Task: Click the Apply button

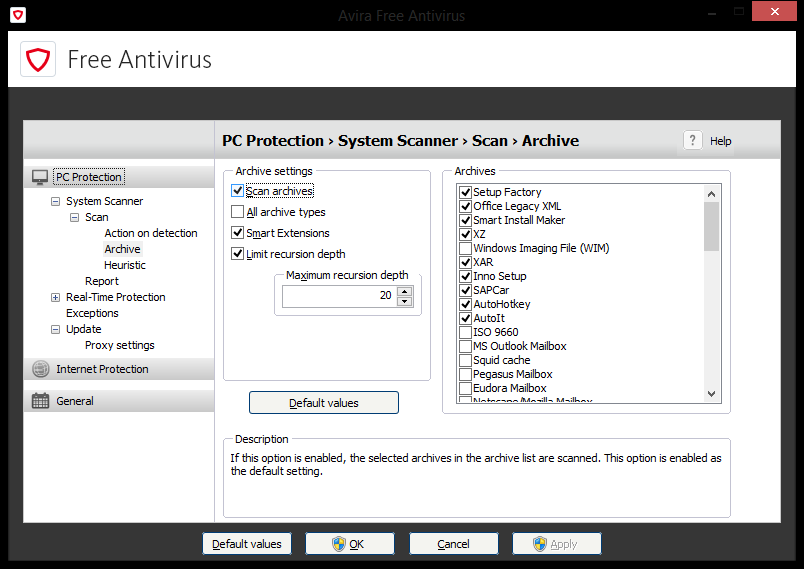Action: [556, 544]
